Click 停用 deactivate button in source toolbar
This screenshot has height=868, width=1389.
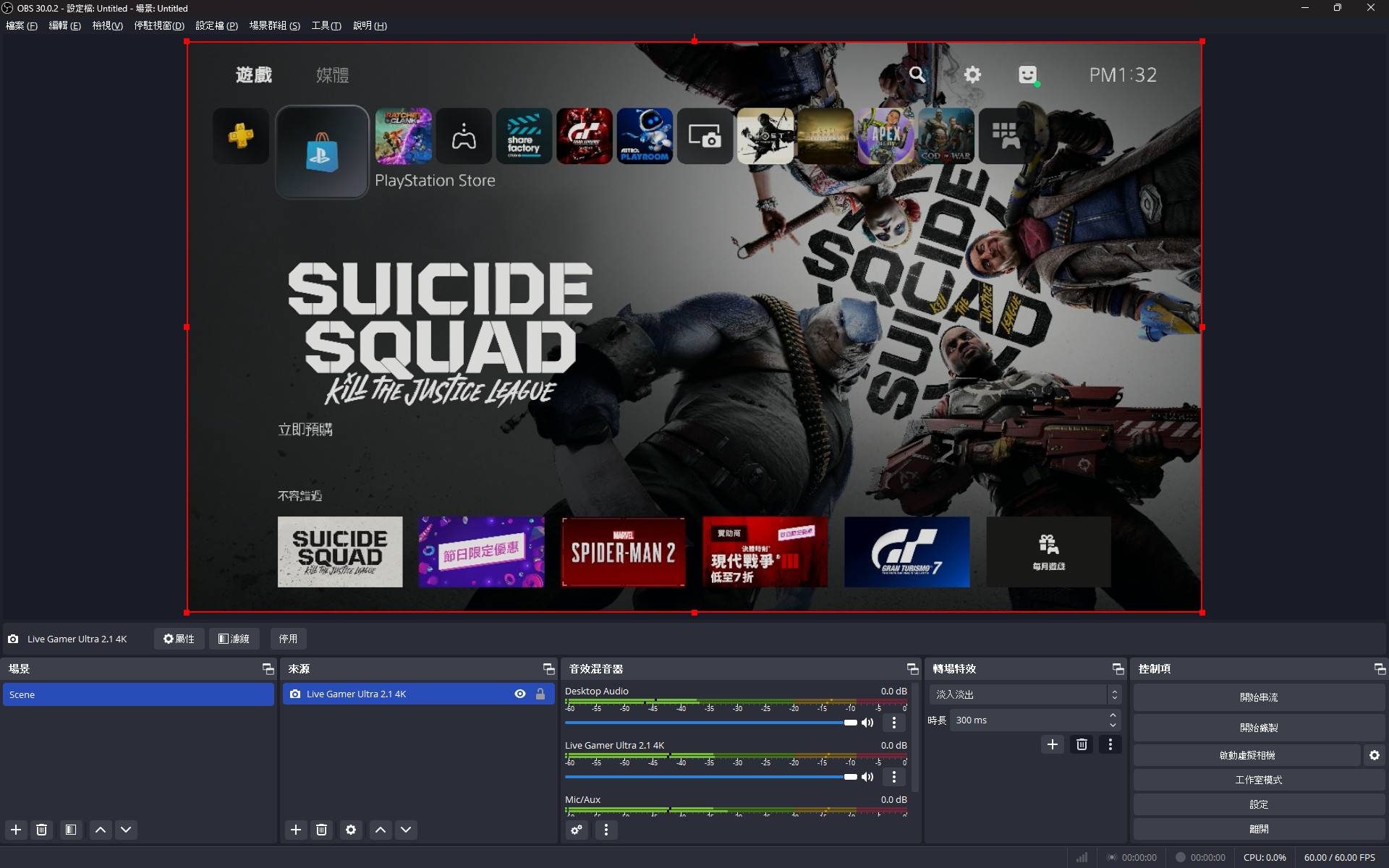click(288, 639)
